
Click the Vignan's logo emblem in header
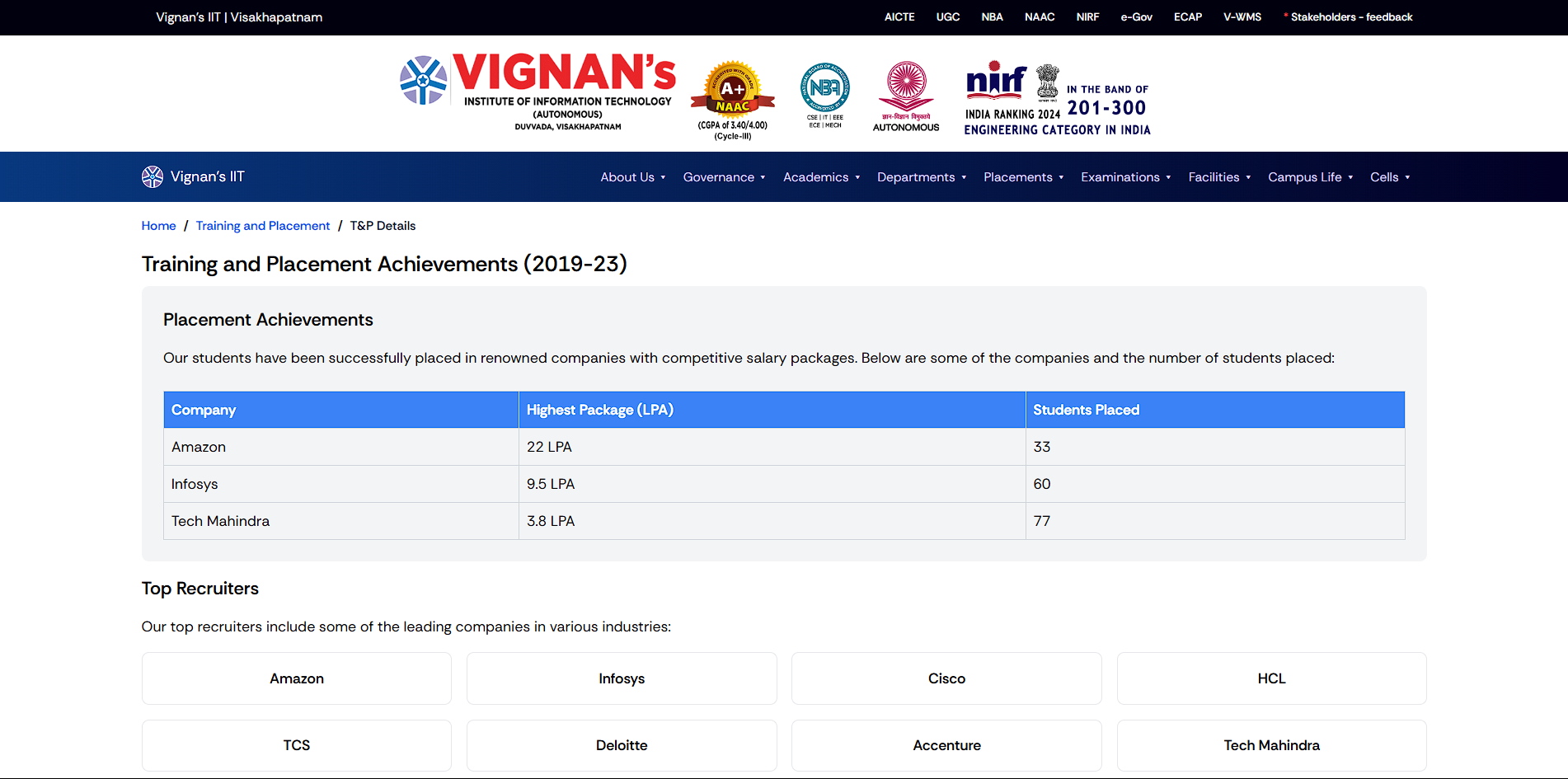(x=424, y=80)
